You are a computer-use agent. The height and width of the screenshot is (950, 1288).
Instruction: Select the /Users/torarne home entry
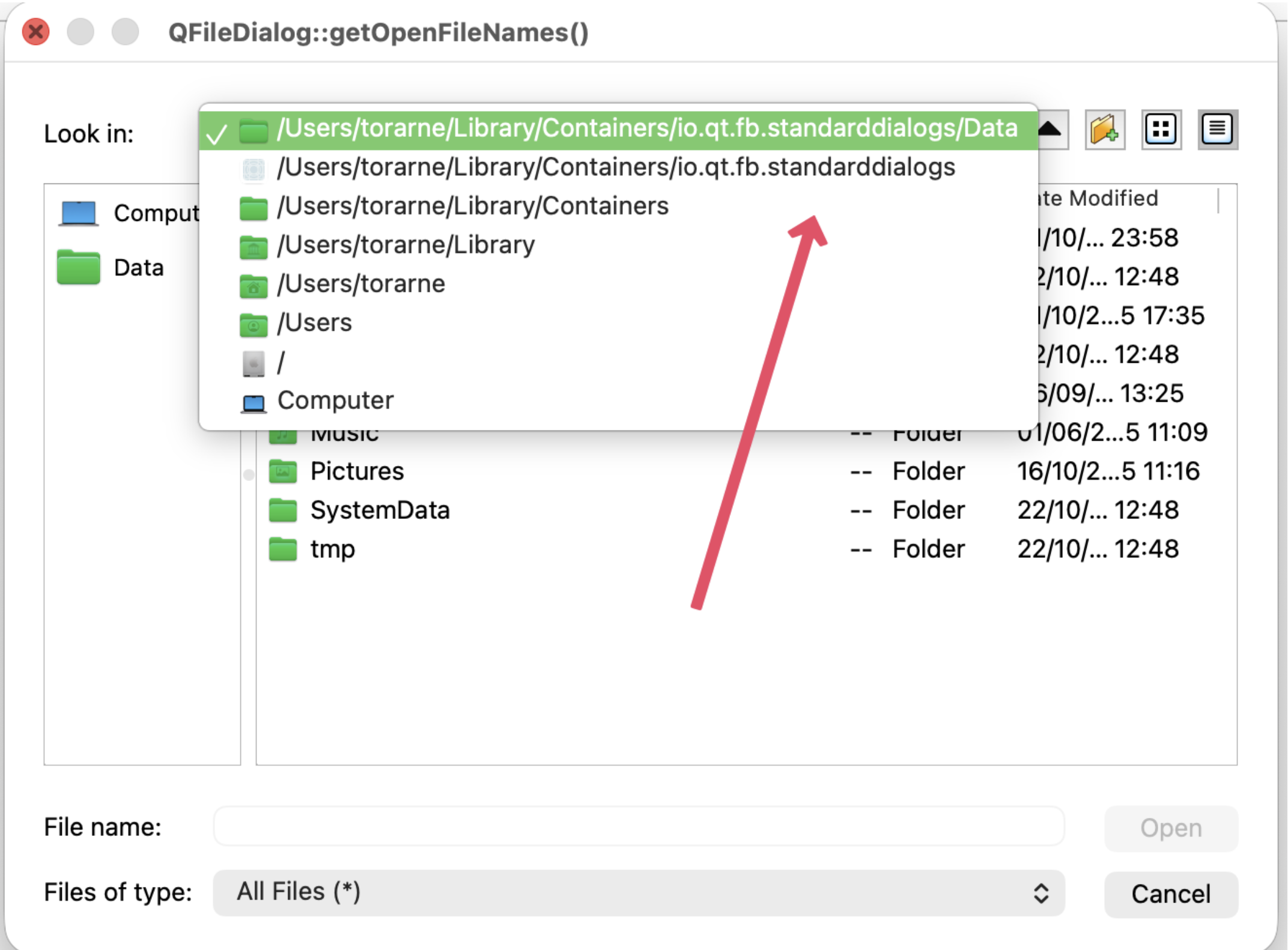coord(360,284)
